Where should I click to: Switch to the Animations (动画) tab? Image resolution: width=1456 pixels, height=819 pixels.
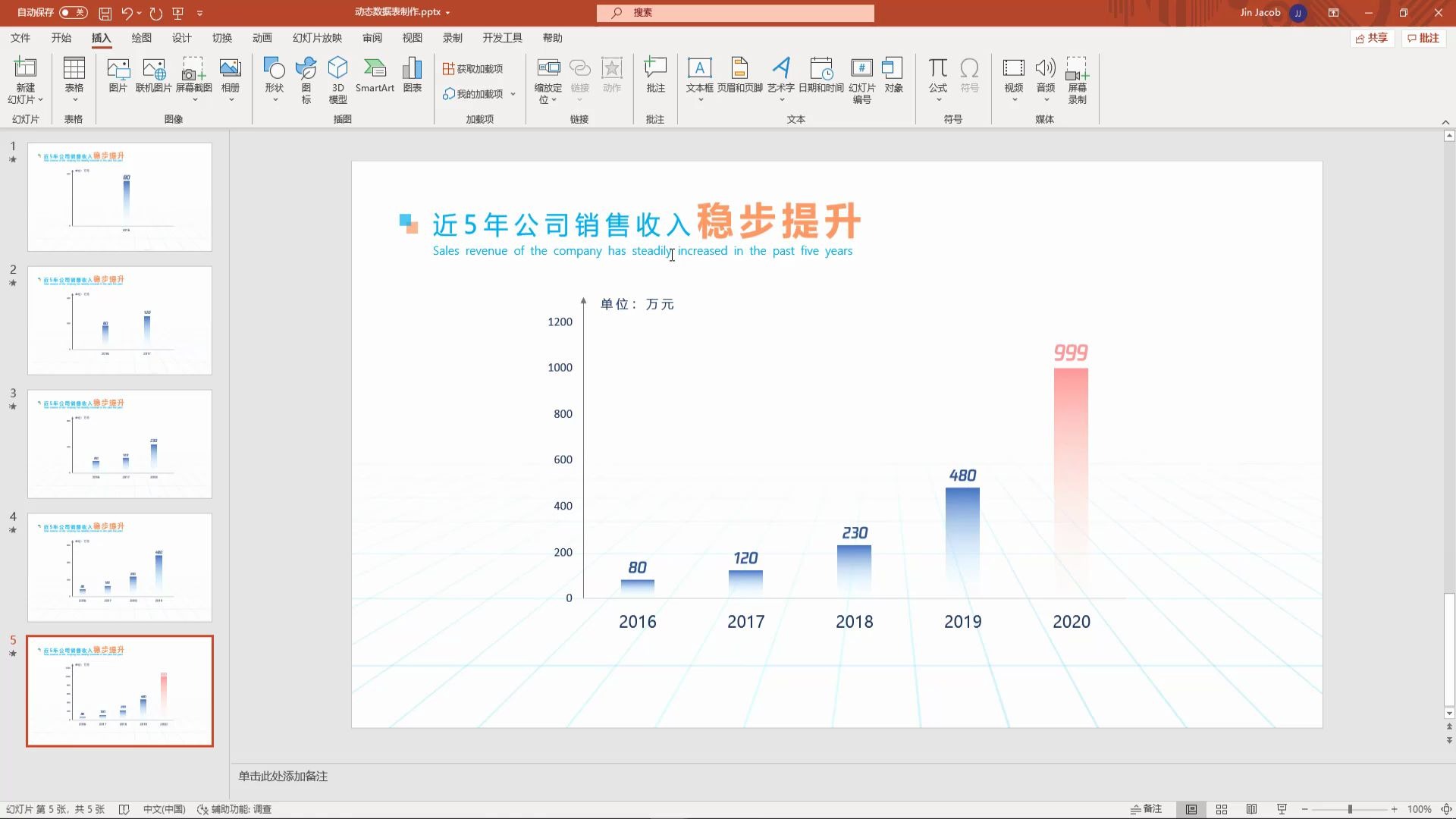pos(262,38)
